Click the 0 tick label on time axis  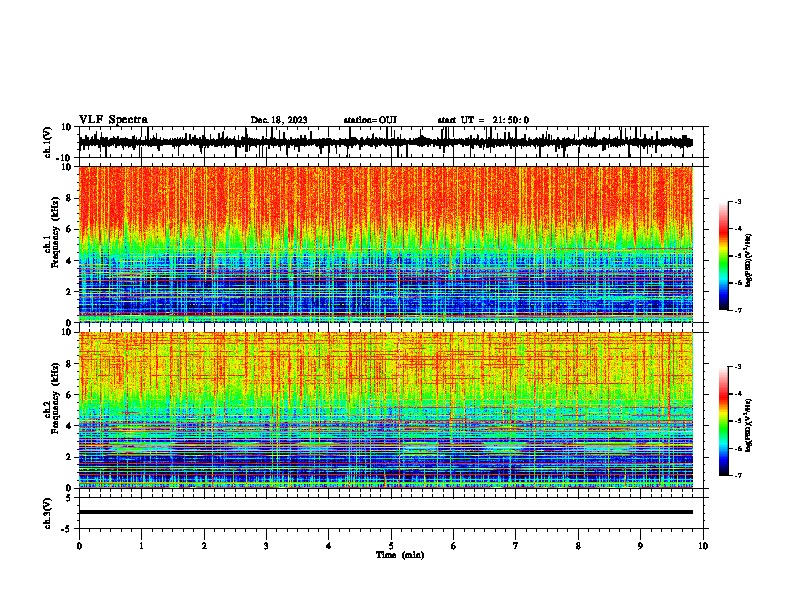point(79,546)
